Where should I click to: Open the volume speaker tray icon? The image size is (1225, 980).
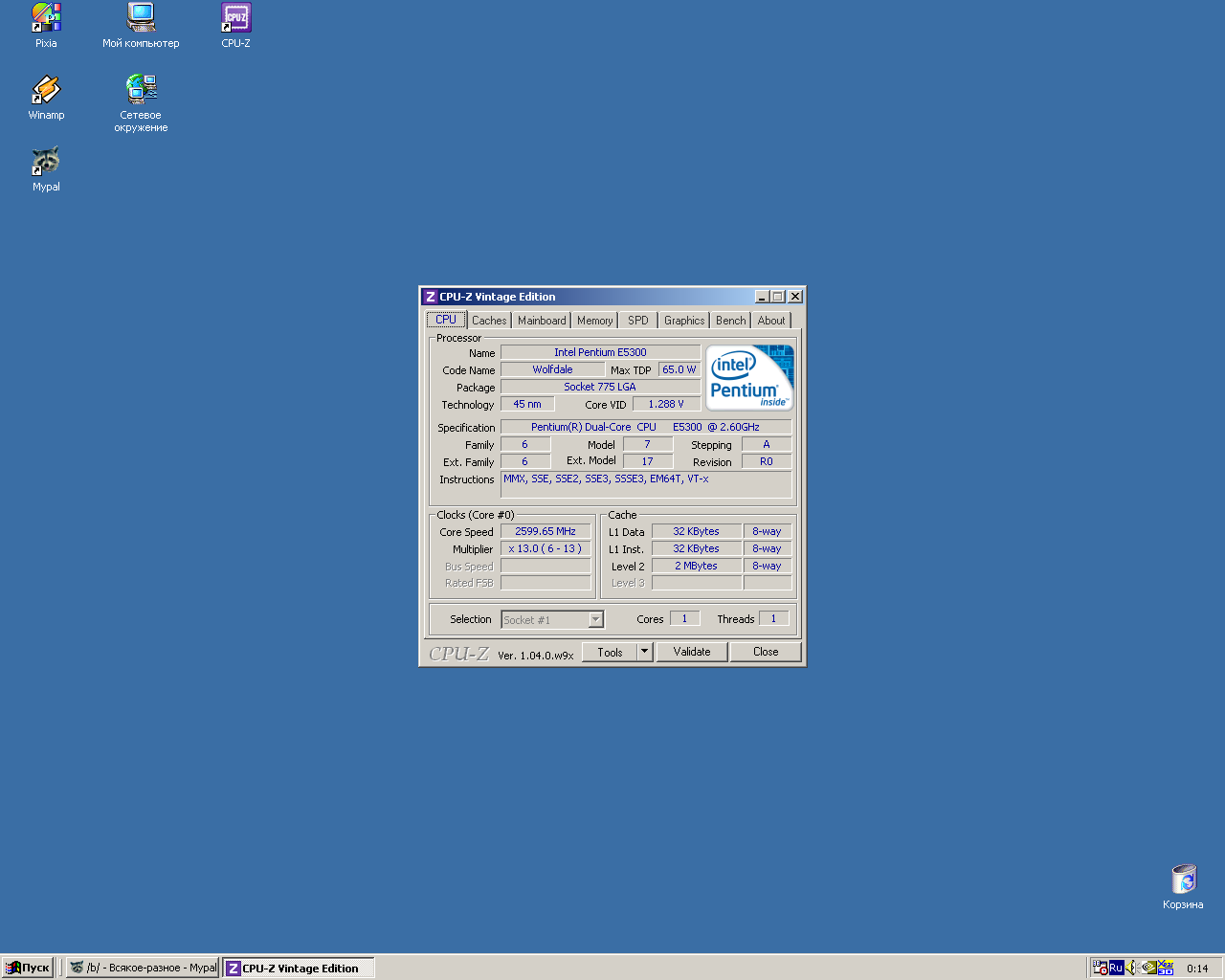1131,968
